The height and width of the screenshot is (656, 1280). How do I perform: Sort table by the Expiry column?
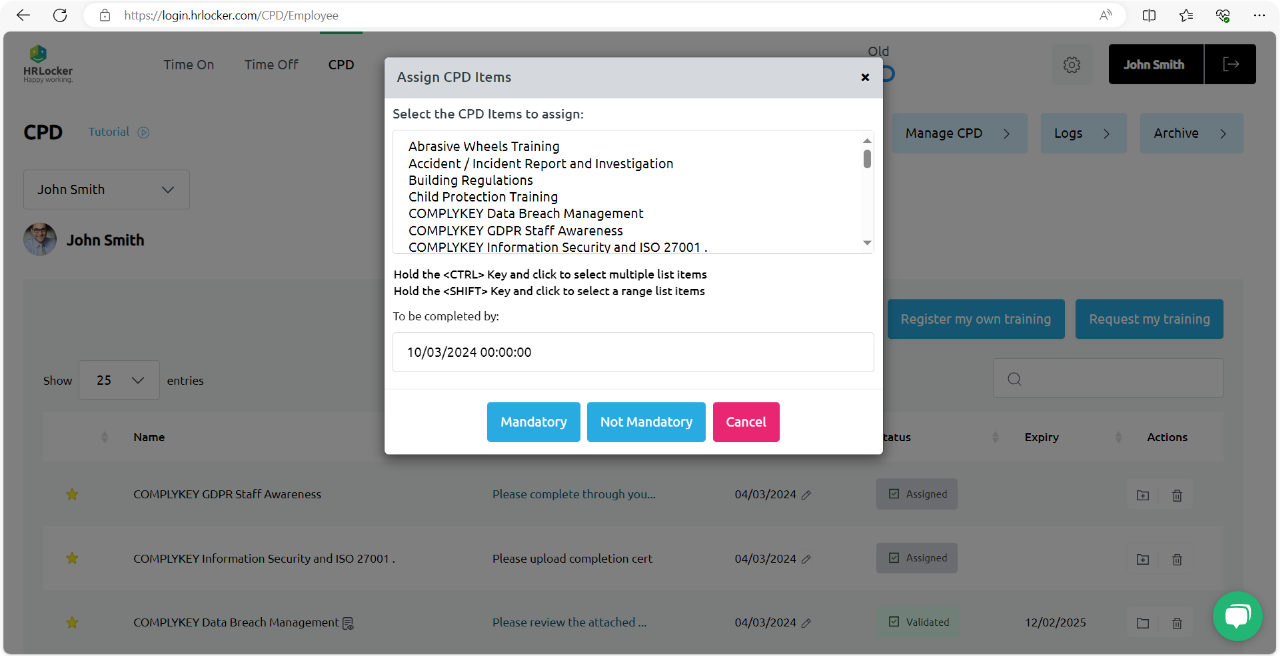click(x=1041, y=437)
